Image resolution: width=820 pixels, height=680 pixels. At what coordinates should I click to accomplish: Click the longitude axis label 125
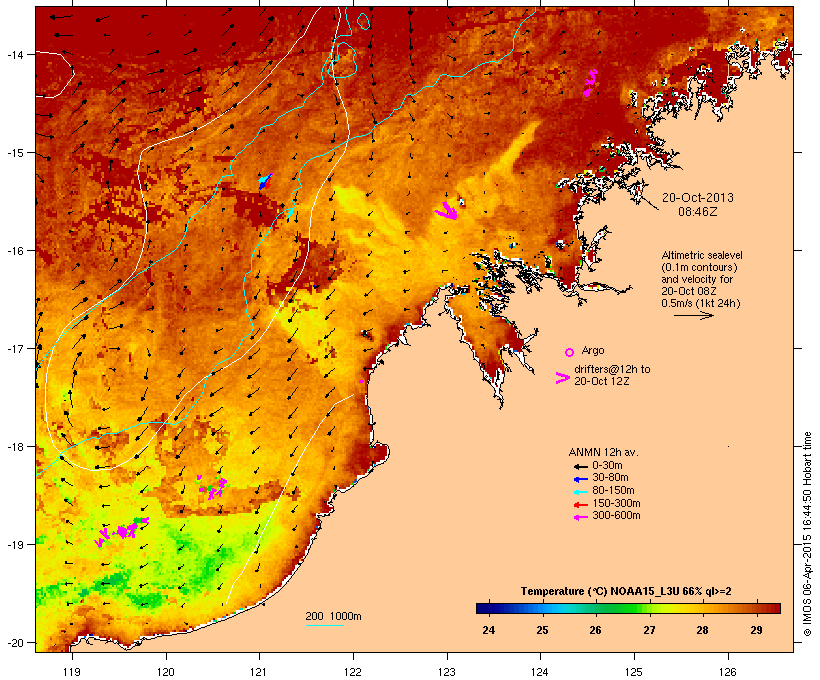pos(634,672)
